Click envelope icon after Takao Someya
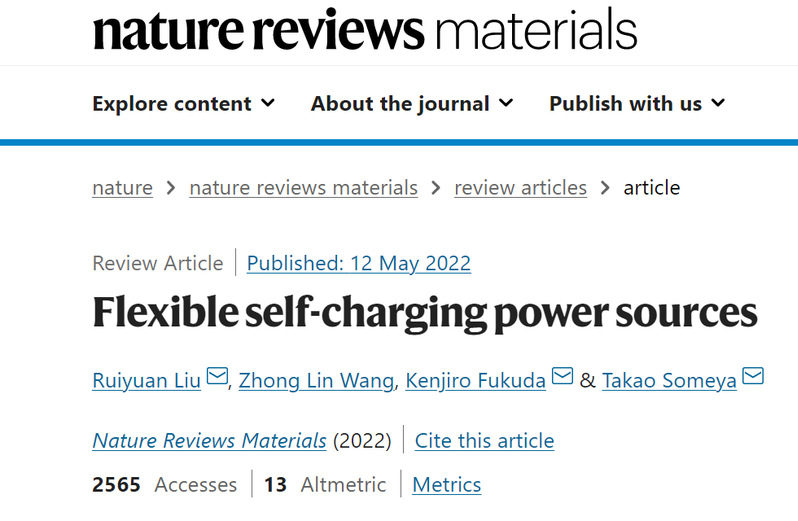The image size is (798, 521). (x=753, y=378)
